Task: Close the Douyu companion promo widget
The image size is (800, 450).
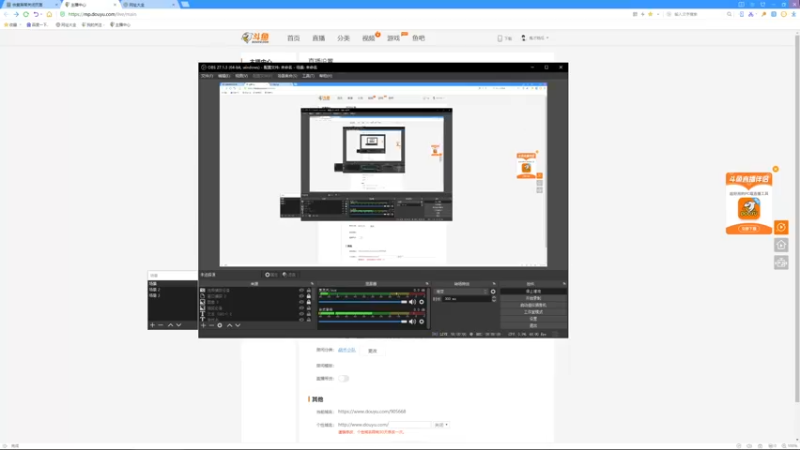Action: point(776,169)
